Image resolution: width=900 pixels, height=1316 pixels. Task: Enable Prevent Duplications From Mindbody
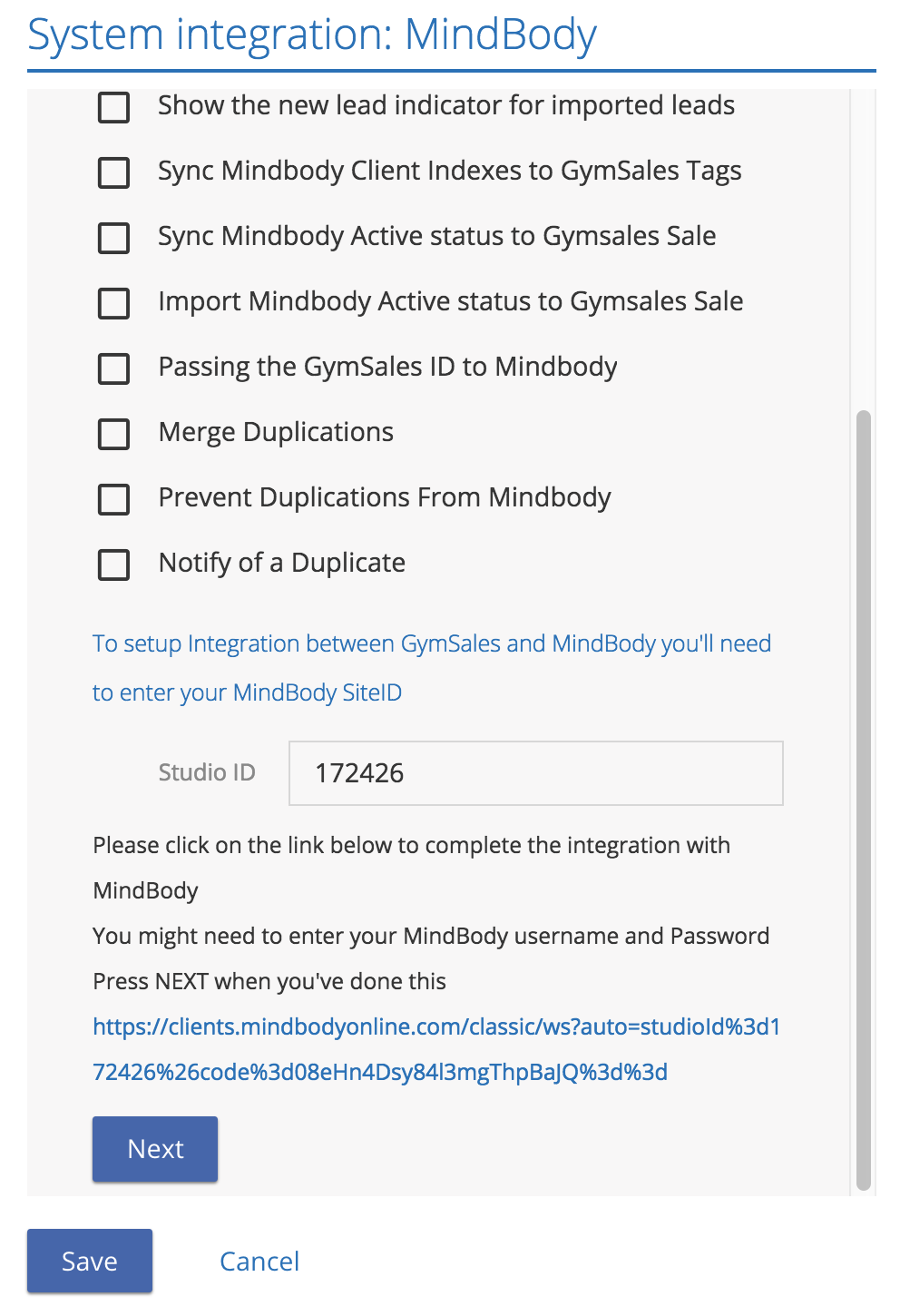click(113, 499)
